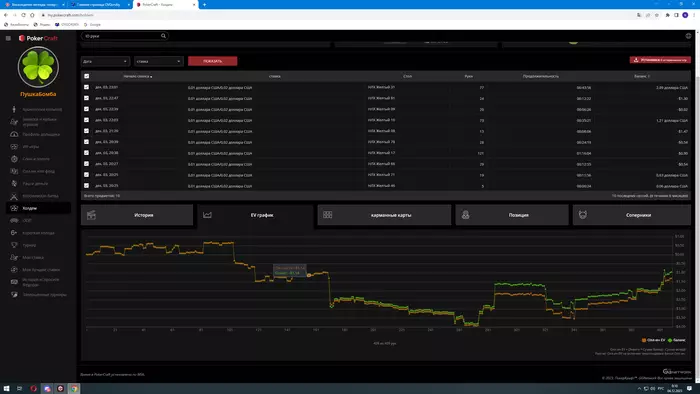Open the Заметки и ярлыки игроков icon
Screen dimensions: 700x394
tap(14, 121)
